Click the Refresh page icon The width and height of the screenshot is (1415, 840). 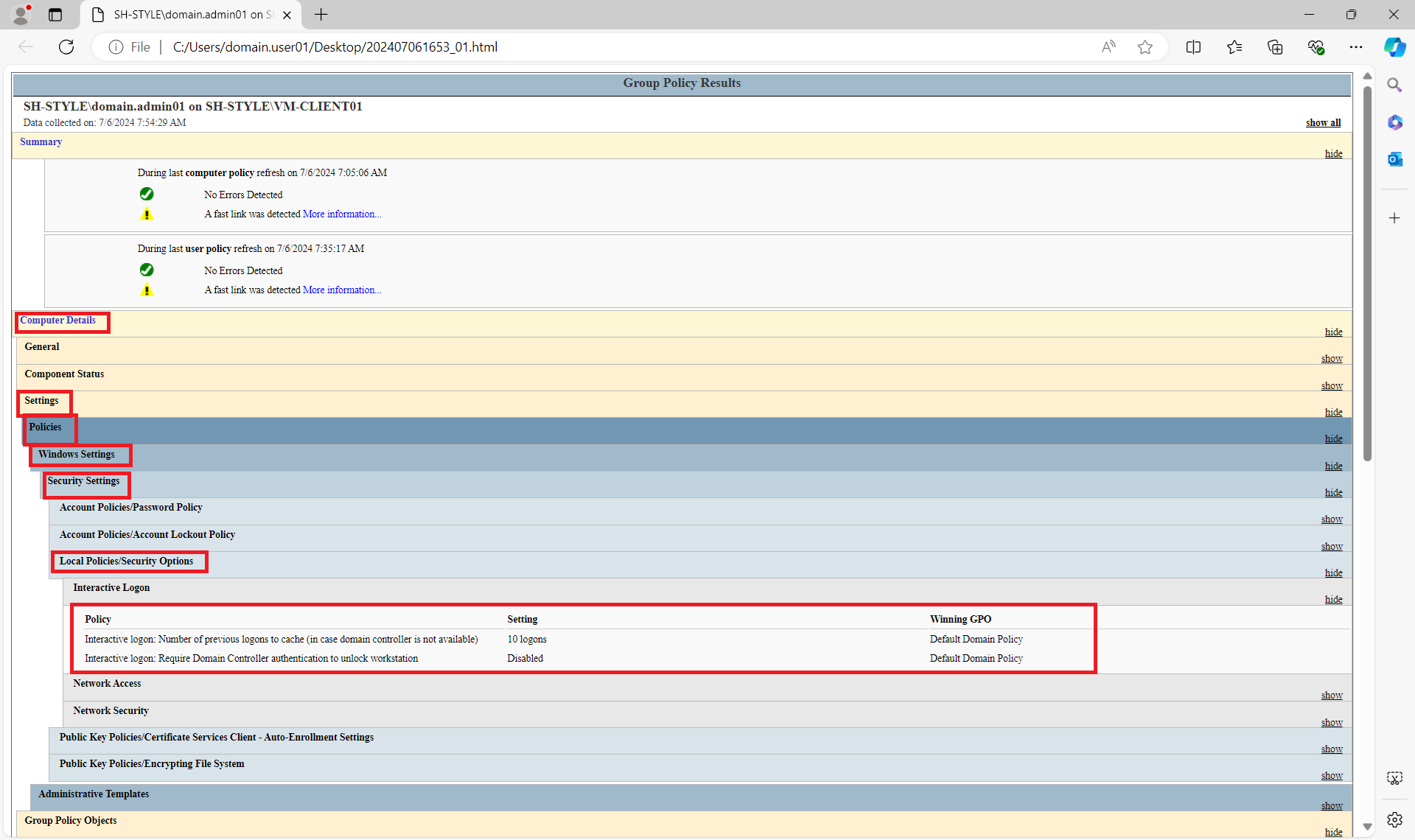pos(66,47)
